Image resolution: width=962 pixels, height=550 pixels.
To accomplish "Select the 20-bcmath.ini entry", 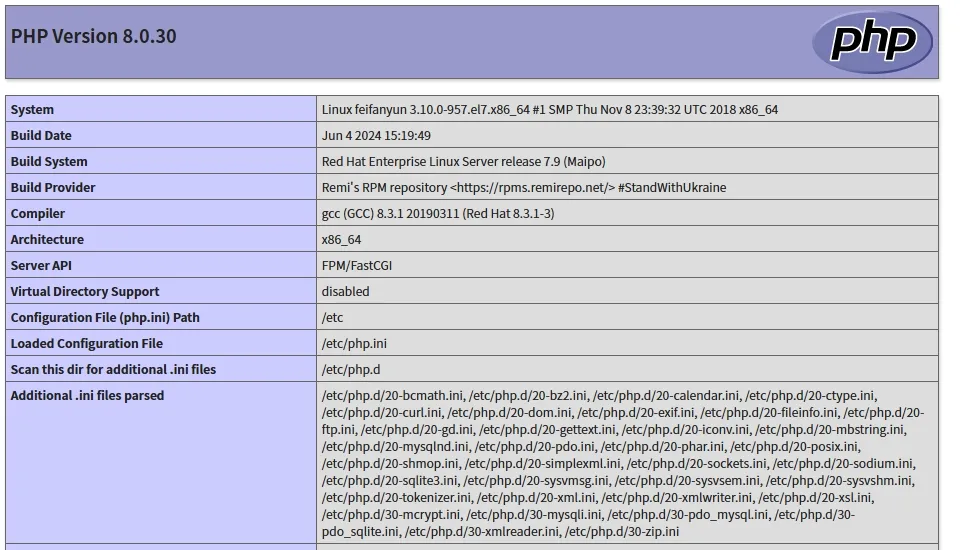I will pos(393,395).
